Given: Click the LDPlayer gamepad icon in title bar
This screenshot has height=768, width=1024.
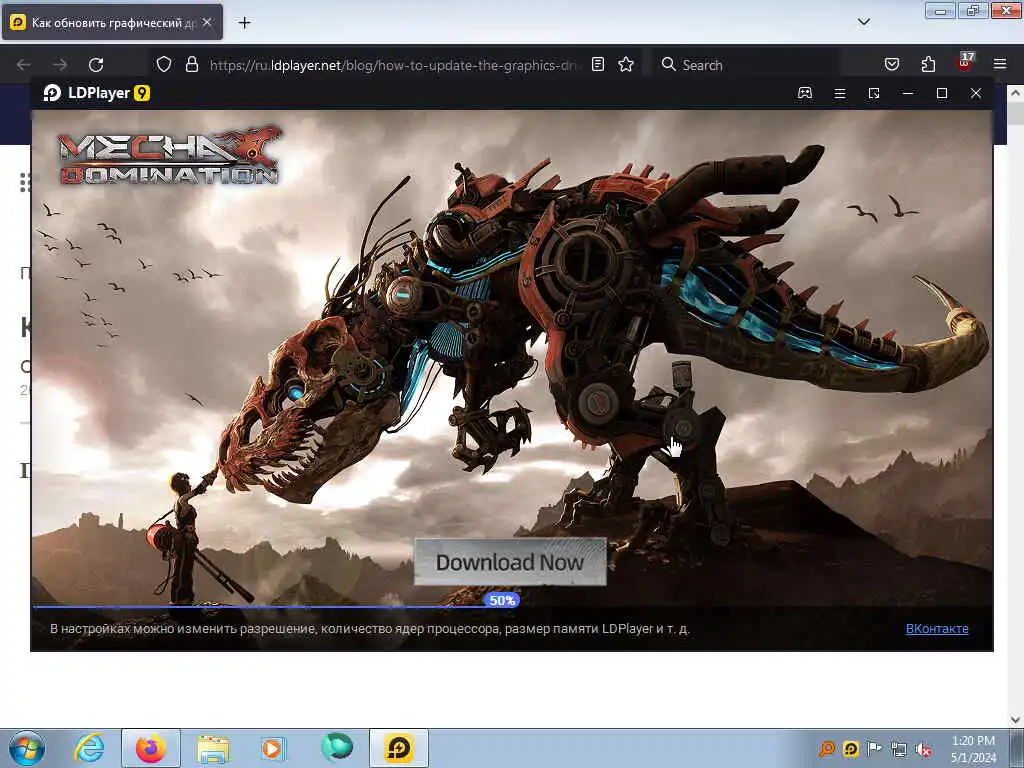Looking at the screenshot, I should [805, 93].
